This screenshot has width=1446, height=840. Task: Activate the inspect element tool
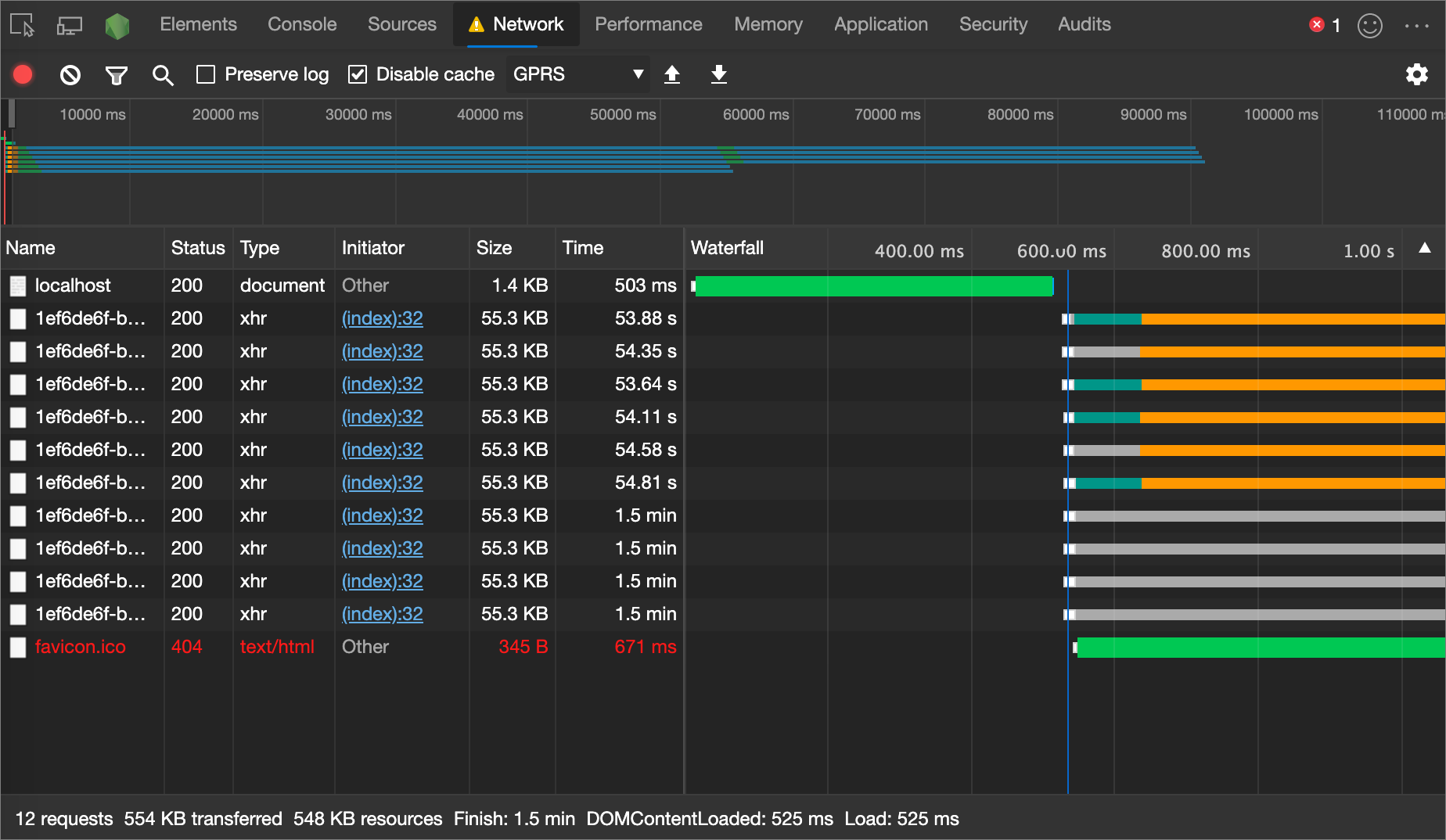[21, 24]
